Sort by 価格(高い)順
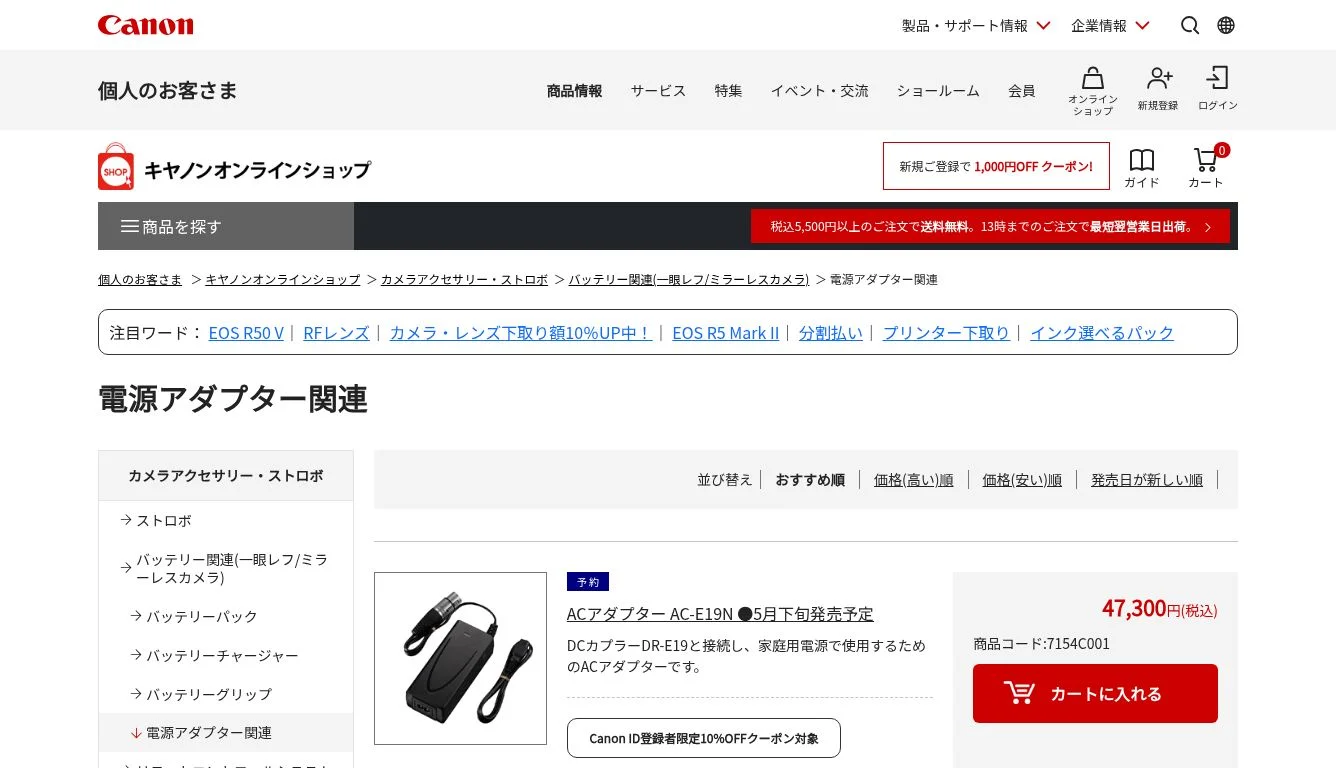The height and width of the screenshot is (768, 1336). [x=913, y=480]
